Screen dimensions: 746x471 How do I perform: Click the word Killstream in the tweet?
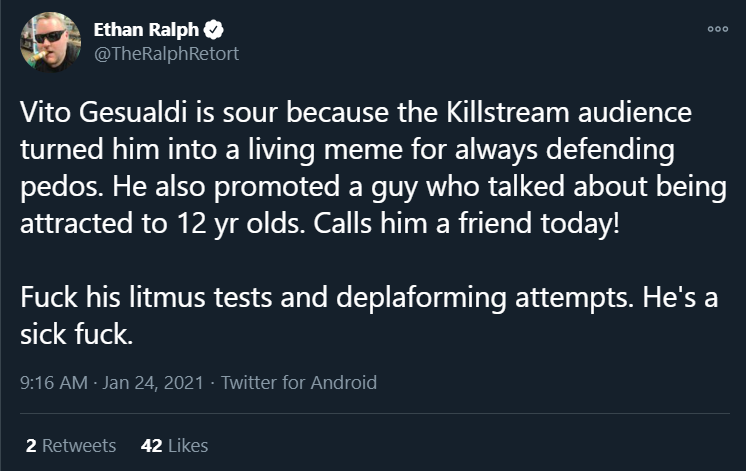pyautogui.click(x=508, y=113)
